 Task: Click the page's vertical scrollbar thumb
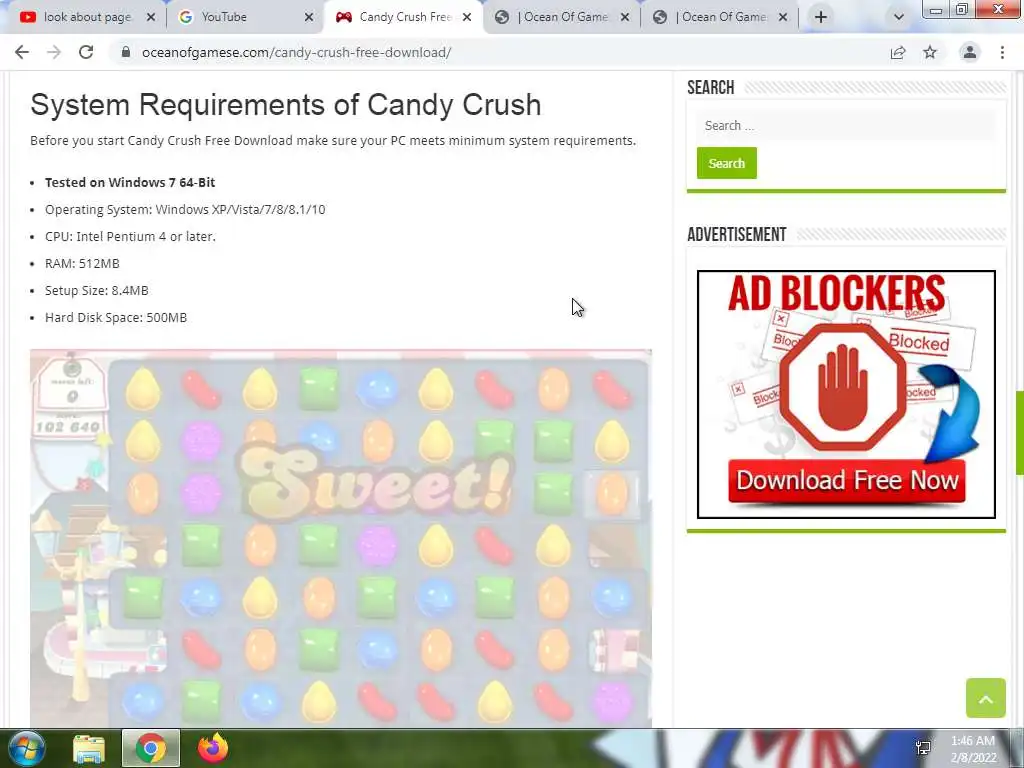click(1019, 433)
